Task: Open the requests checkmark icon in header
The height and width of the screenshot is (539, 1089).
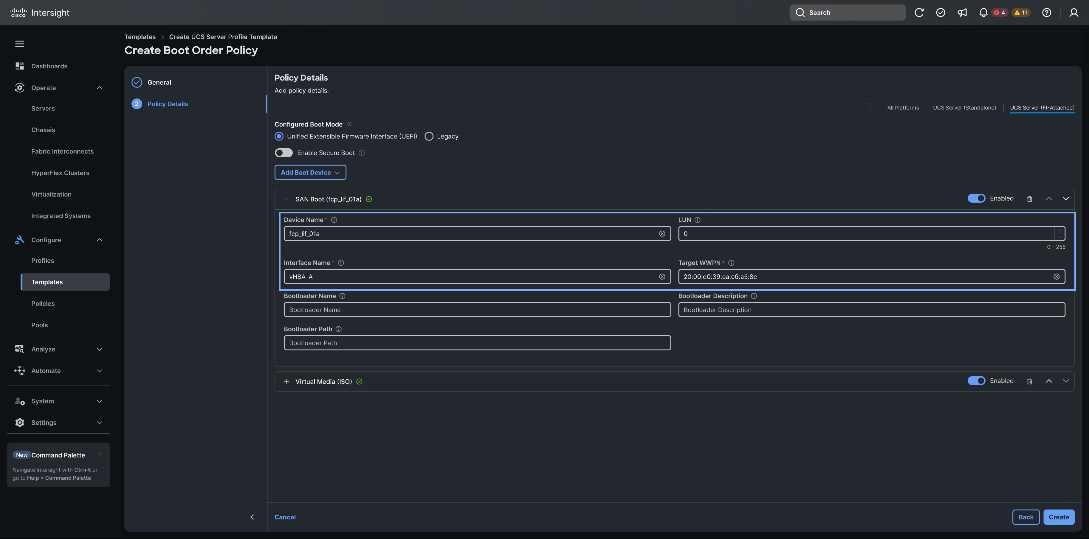Action: [x=940, y=13]
